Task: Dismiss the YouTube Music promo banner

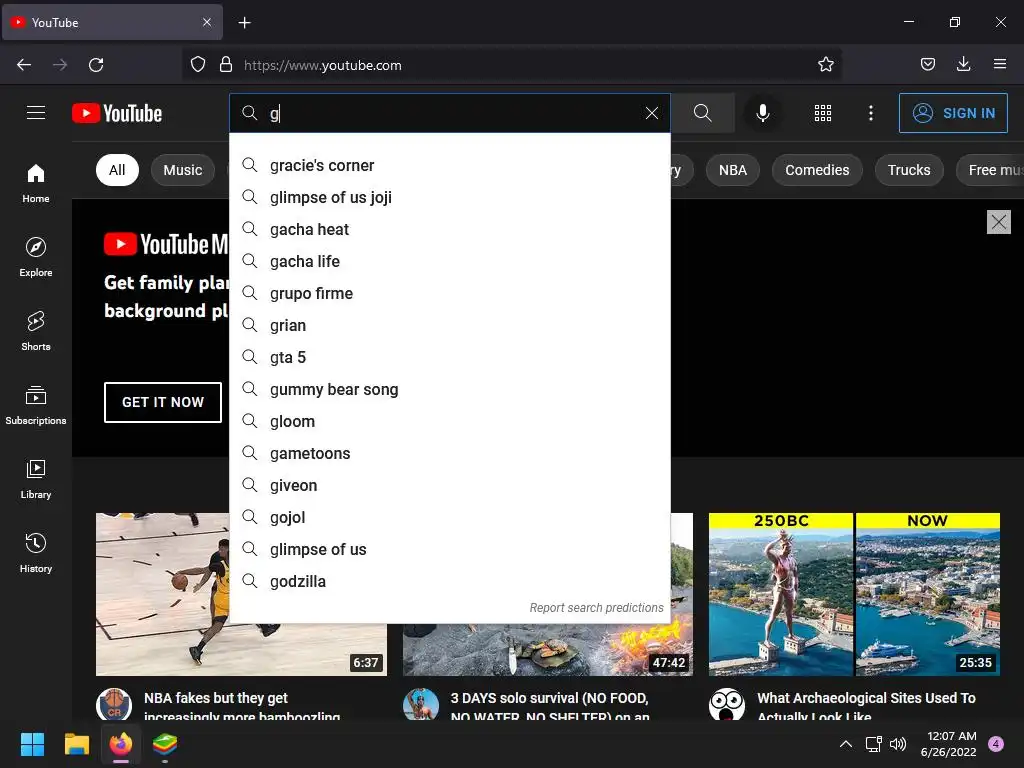Action: (x=999, y=222)
